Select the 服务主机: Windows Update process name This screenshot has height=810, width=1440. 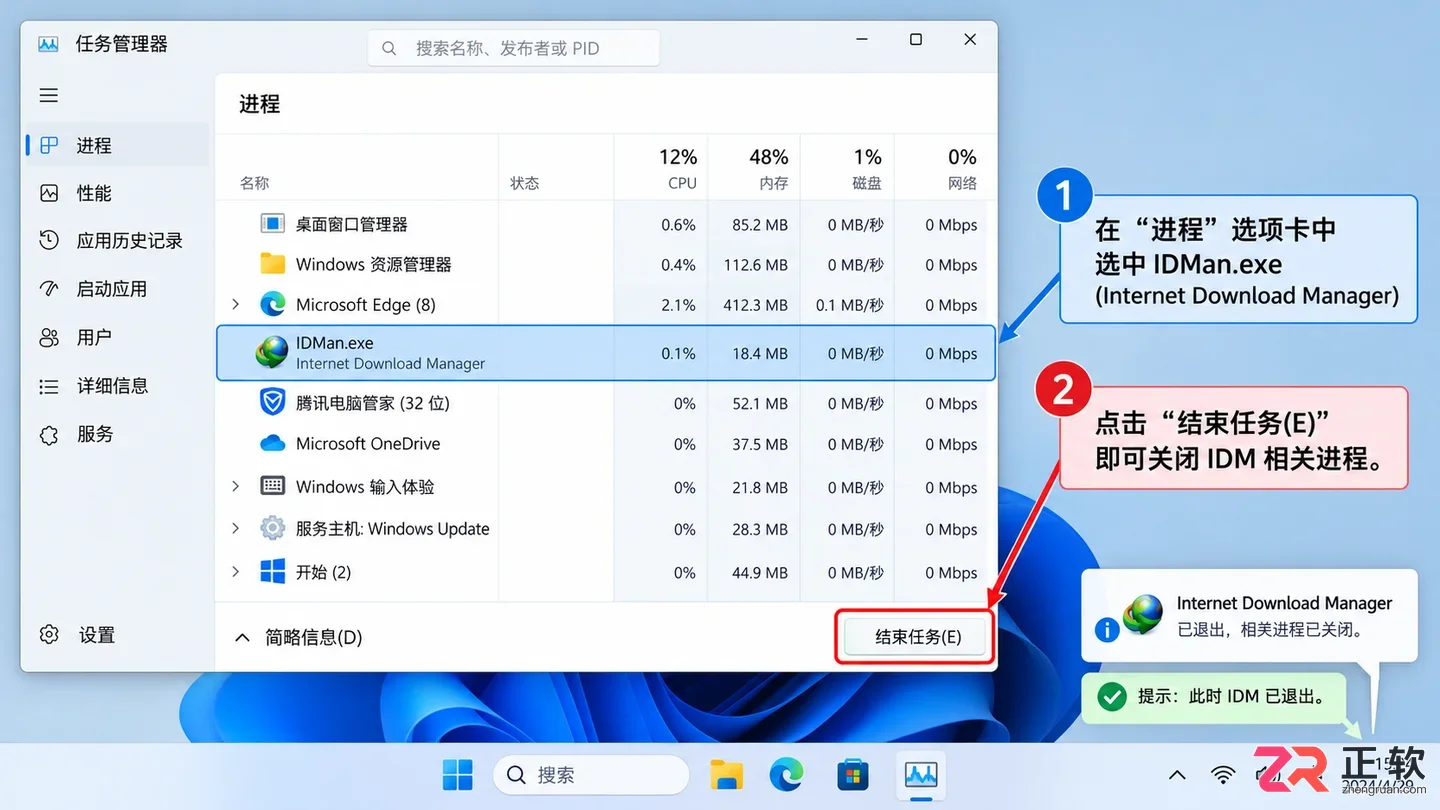click(393, 529)
